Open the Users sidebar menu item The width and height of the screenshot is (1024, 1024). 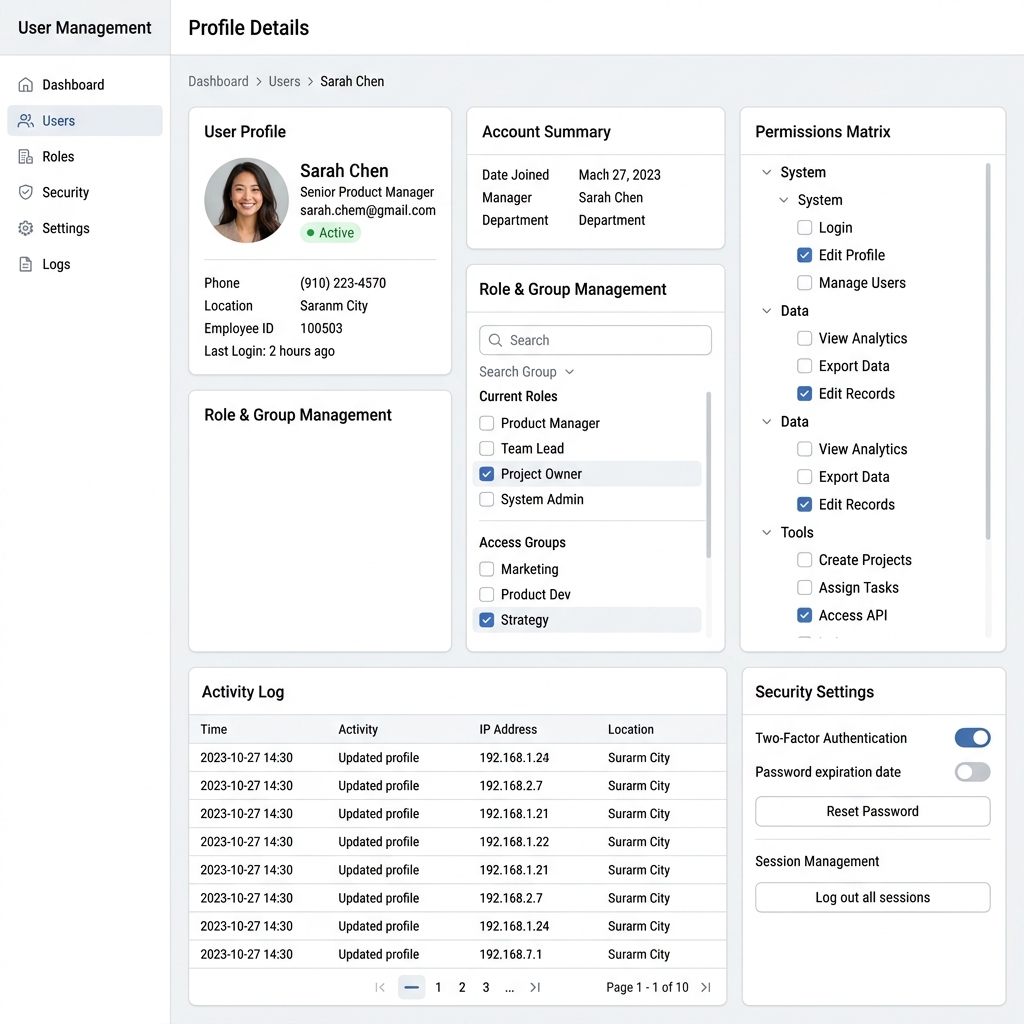coord(85,121)
